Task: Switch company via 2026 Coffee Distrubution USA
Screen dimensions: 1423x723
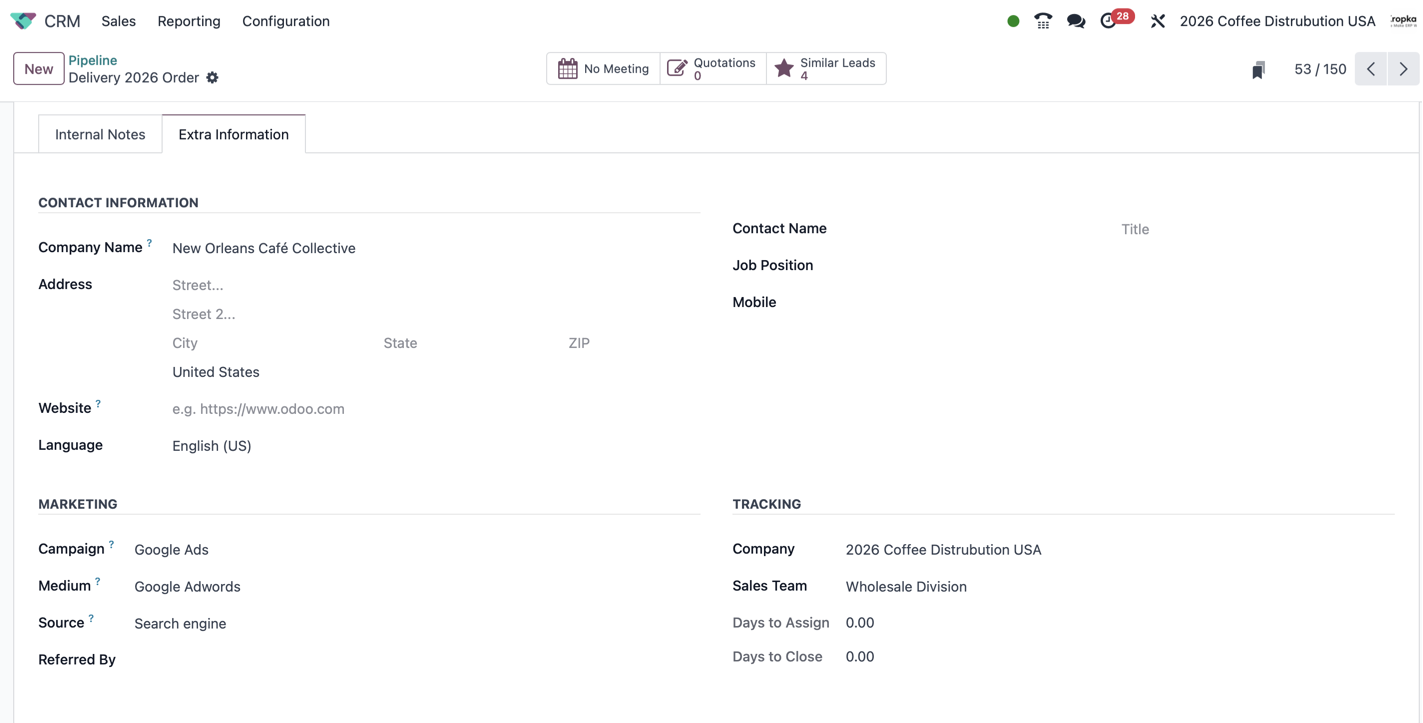Action: [1277, 21]
